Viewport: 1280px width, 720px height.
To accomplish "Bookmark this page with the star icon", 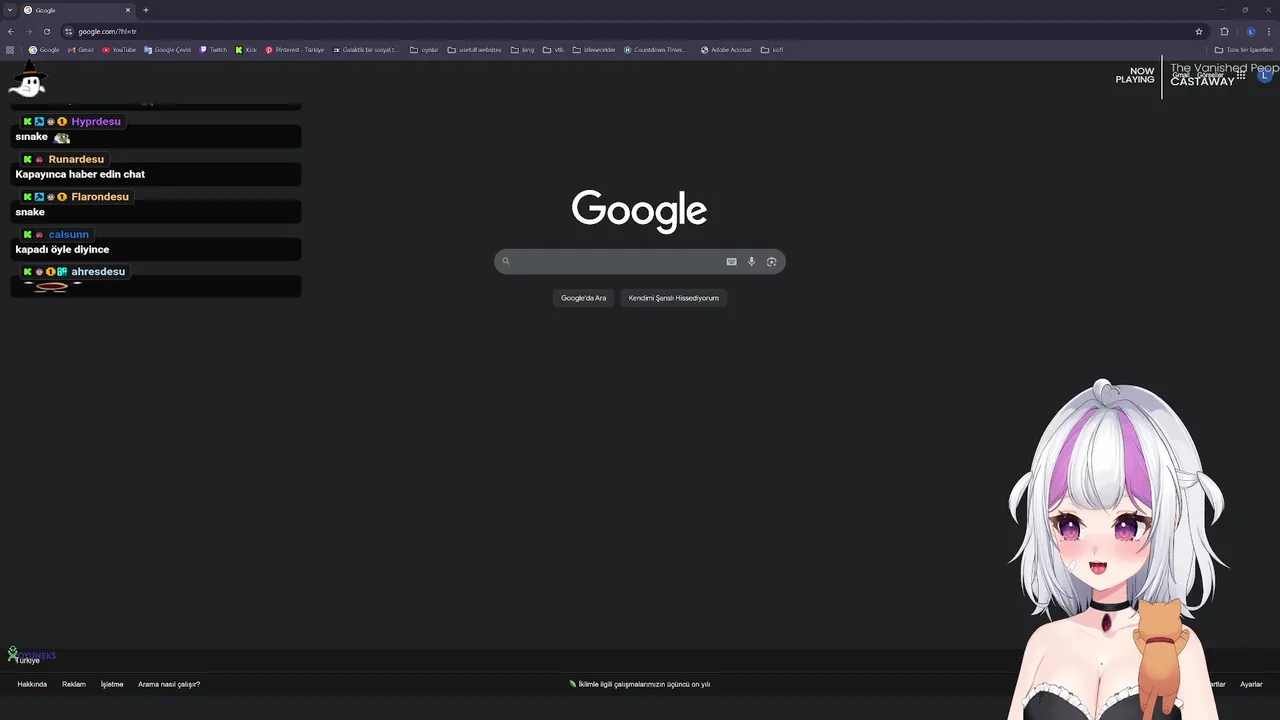I will pyautogui.click(x=1199, y=31).
